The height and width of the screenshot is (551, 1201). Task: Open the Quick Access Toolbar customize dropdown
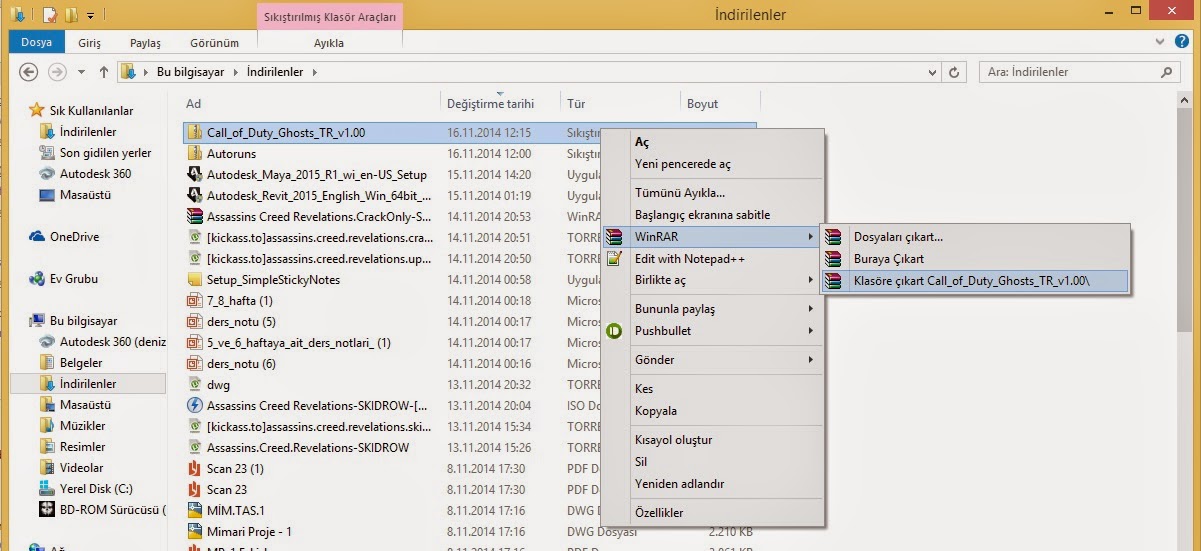pyautogui.click(x=90, y=15)
